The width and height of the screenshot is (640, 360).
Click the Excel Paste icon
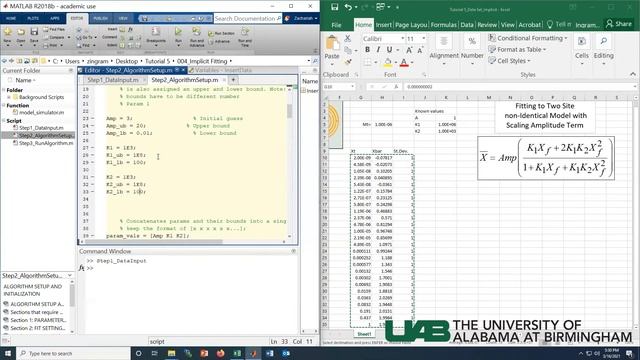point(332,44)
